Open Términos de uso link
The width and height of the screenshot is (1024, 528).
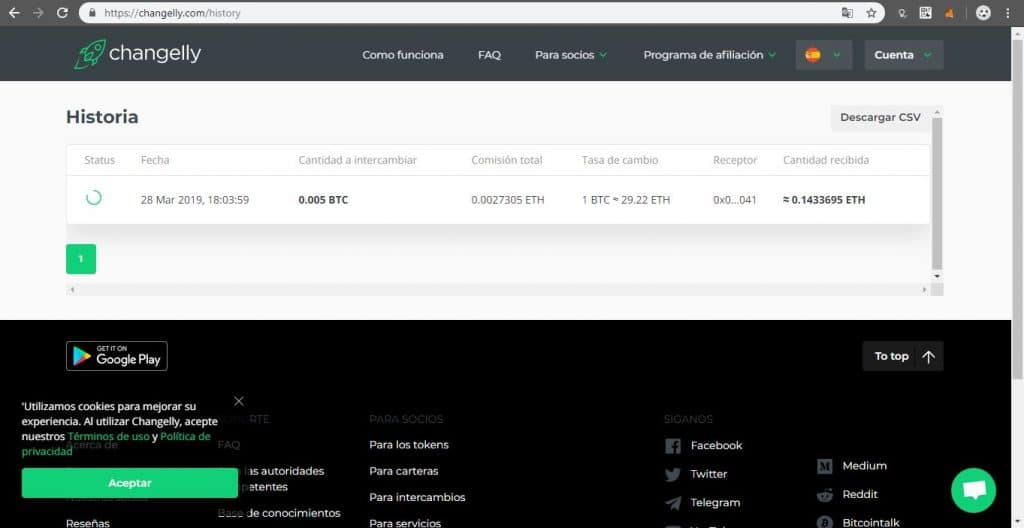108,437
